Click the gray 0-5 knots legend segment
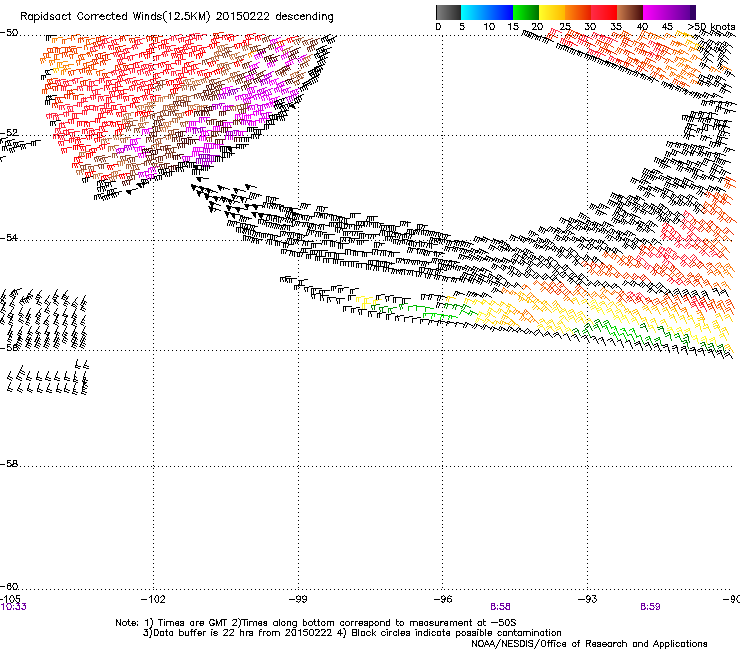The width and height of the screenshot is (740, 650). [x=448, y=12]
